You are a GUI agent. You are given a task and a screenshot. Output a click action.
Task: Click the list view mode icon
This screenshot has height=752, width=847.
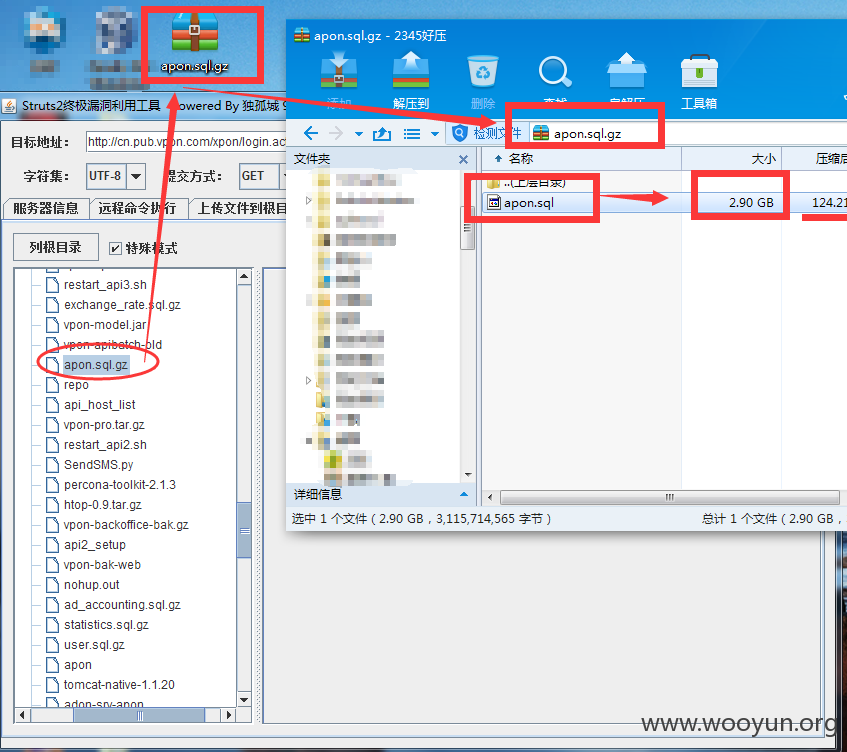412,133
